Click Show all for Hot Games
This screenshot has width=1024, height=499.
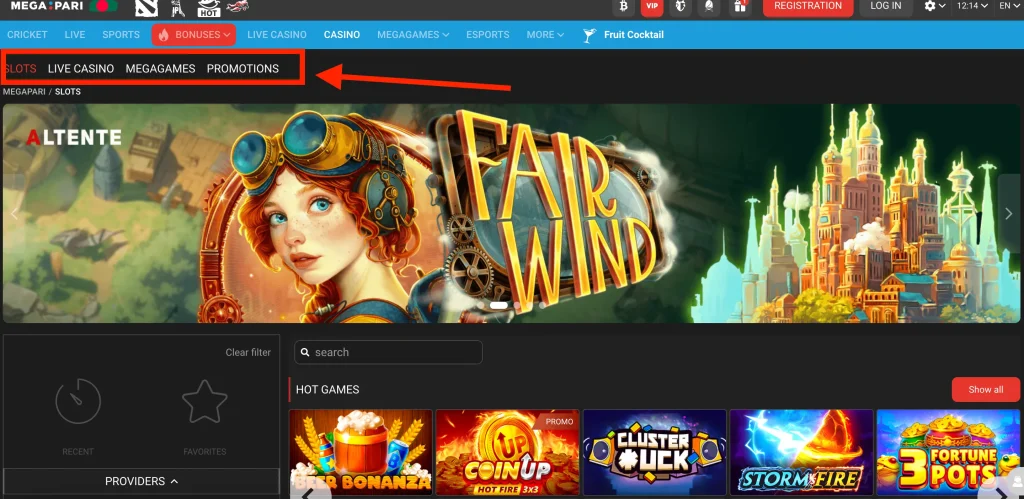[985, 389]
